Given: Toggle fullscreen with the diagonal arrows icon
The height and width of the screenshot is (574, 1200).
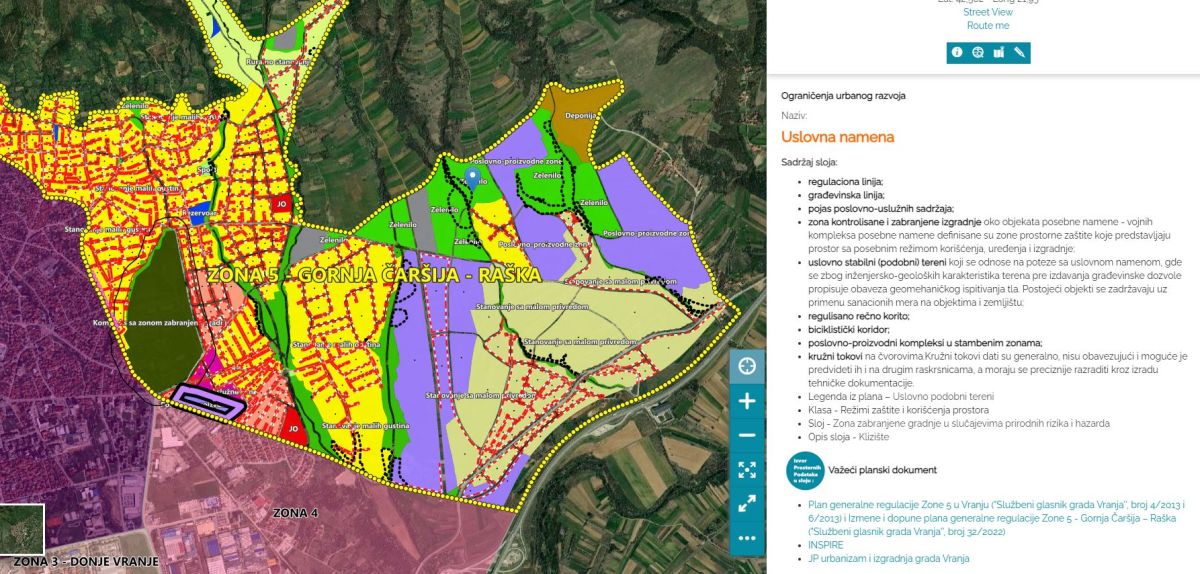Looking at the screenshot, I should click(x=747, y=504).
